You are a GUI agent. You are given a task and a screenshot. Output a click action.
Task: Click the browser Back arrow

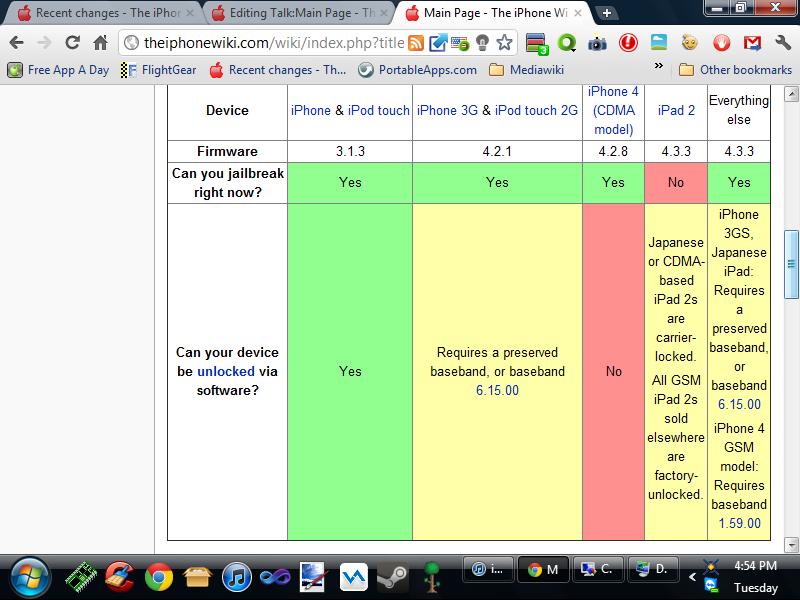[x=17, y=43]
